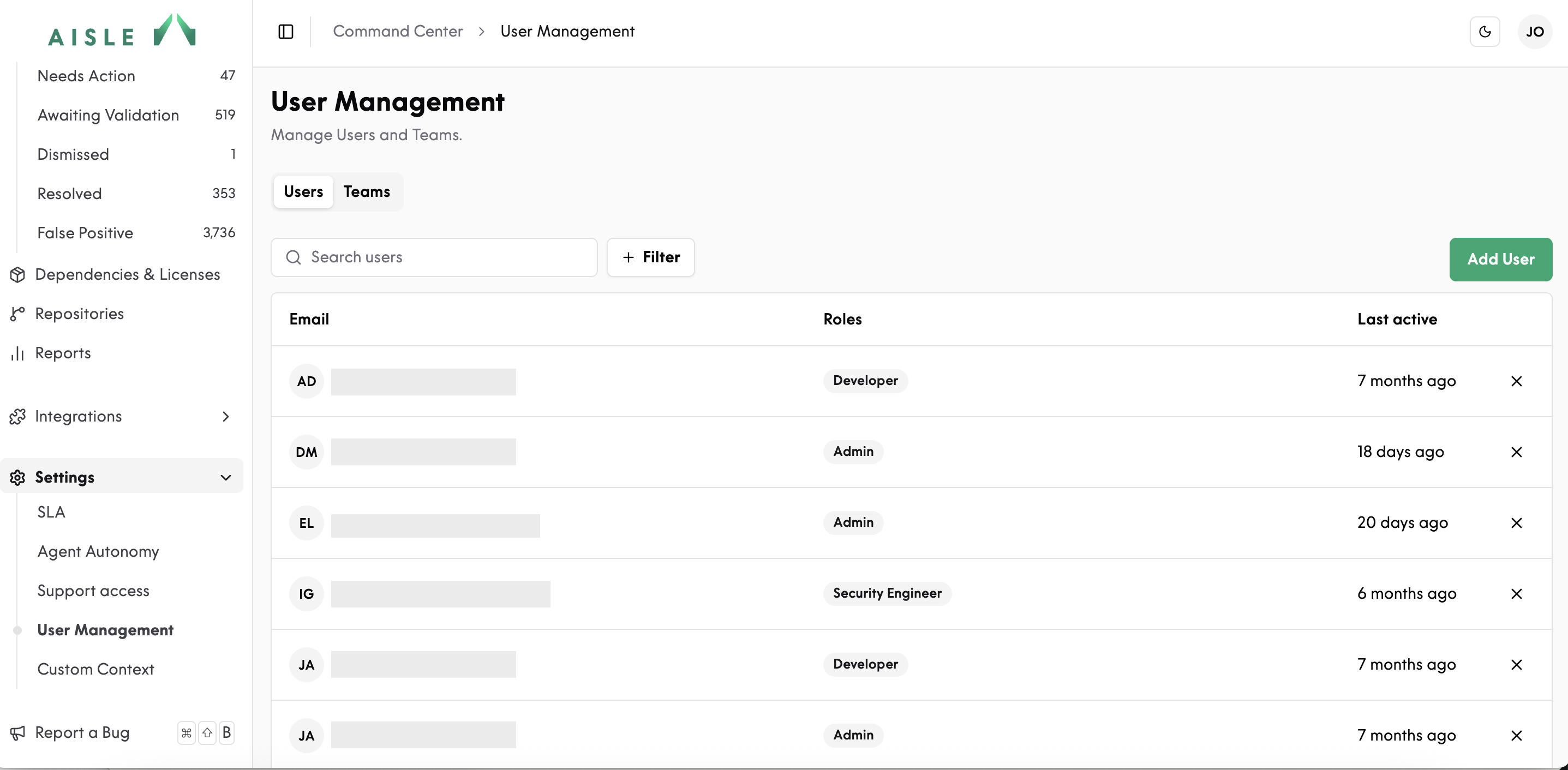The image size is (1568, 770).
Task: Click the AISLE logo
Action: 122,31
